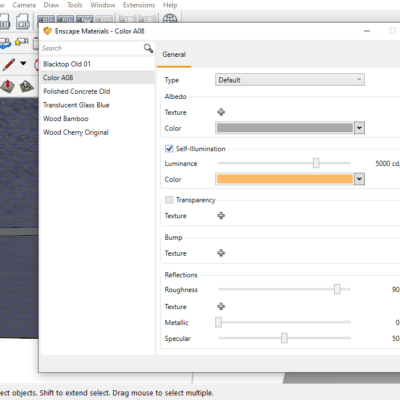This screenshot has height=400, width=400.
Task: Click the orange Self-Illumination color swatch
Action: pyautogui.click(x=285, y=179)
